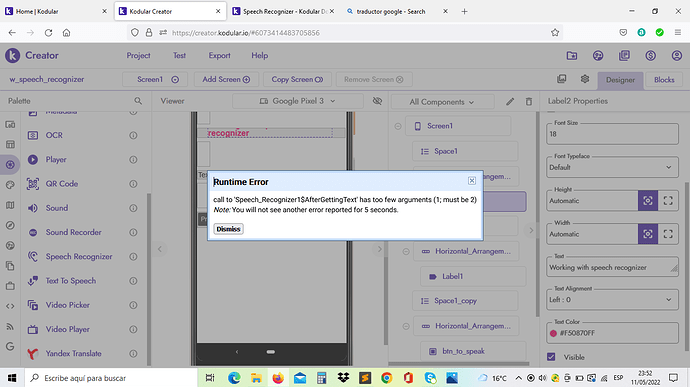Viewport: 690px width, 387px height.
Task: Switch to the Blocks tab
Action: 664,80
